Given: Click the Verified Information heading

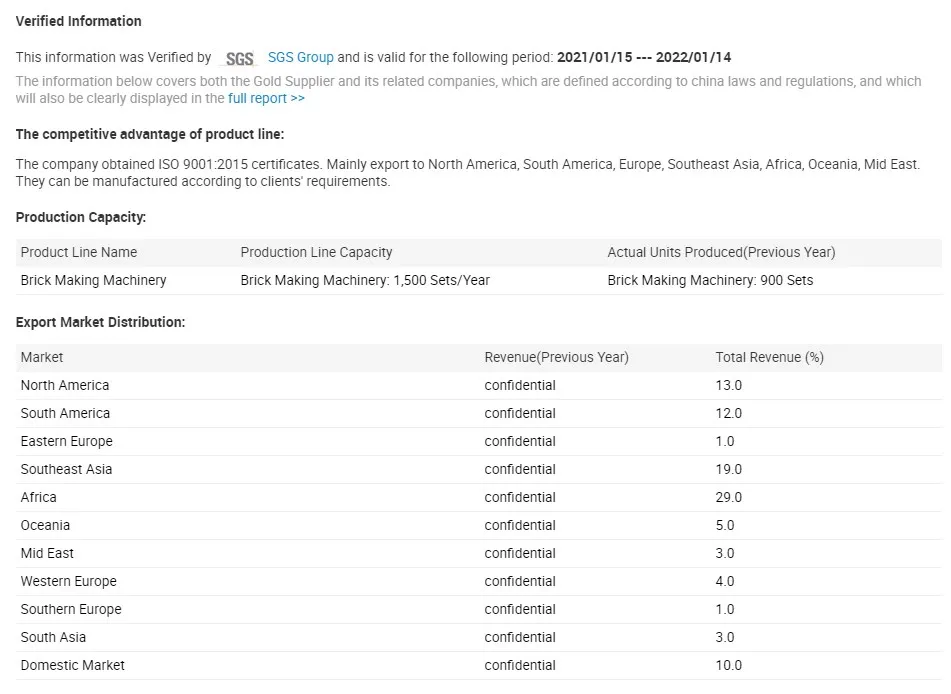Looking at the screenshot, I should pos(79,21).
